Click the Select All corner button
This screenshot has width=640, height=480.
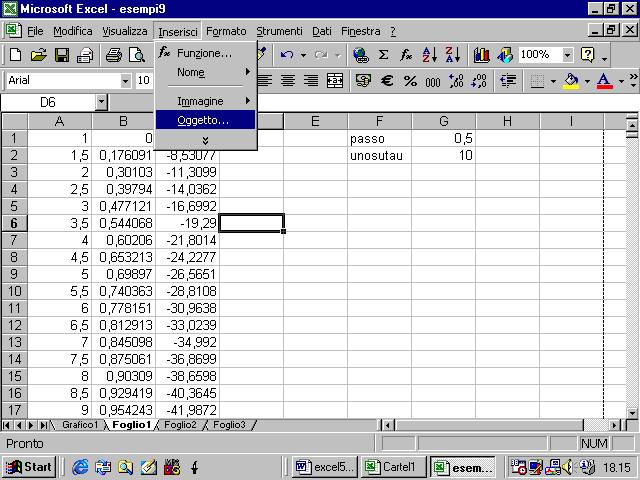[x=15, y=121]
